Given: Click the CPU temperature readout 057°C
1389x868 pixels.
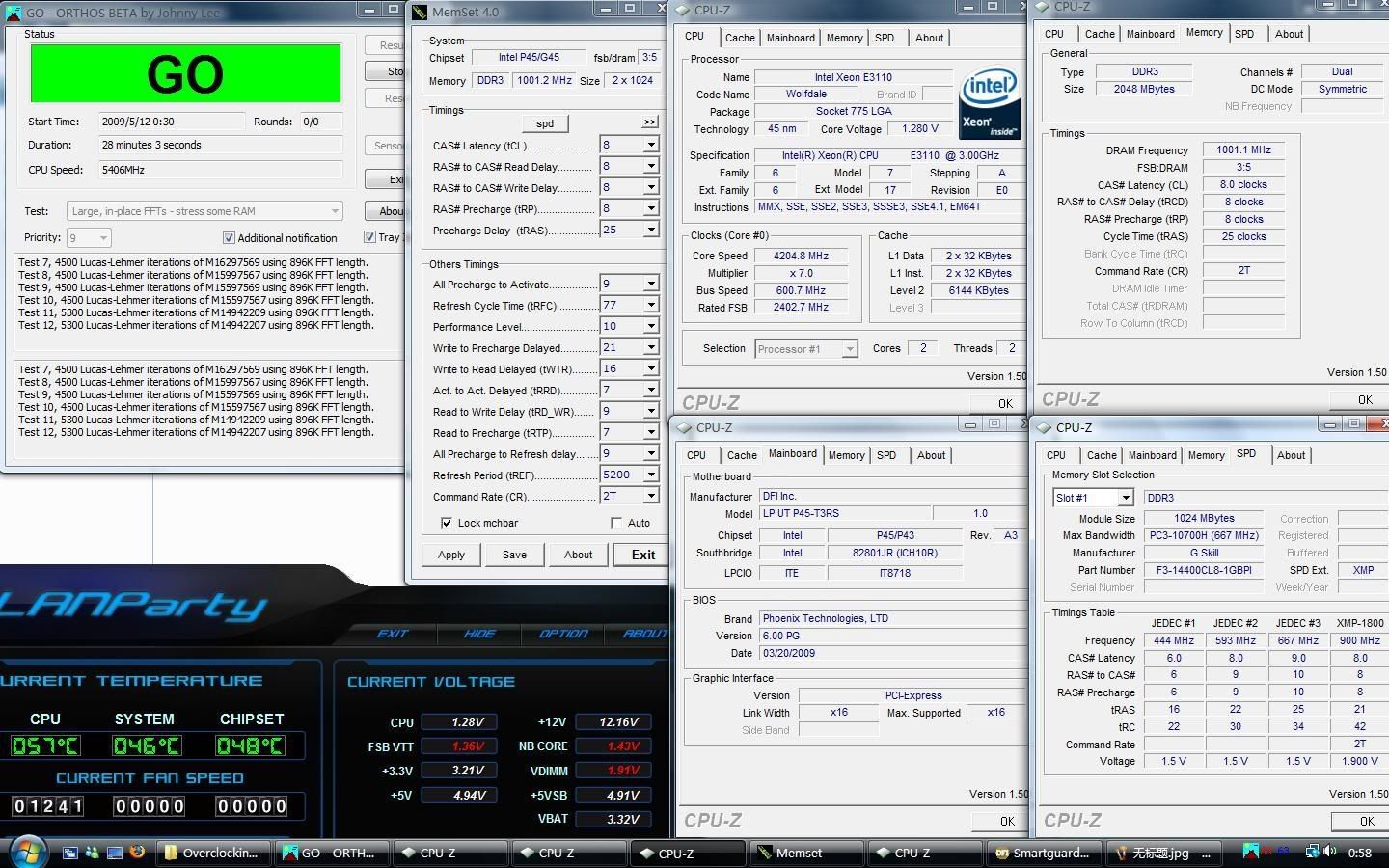Looking at the screenshot, I should 45,746.
